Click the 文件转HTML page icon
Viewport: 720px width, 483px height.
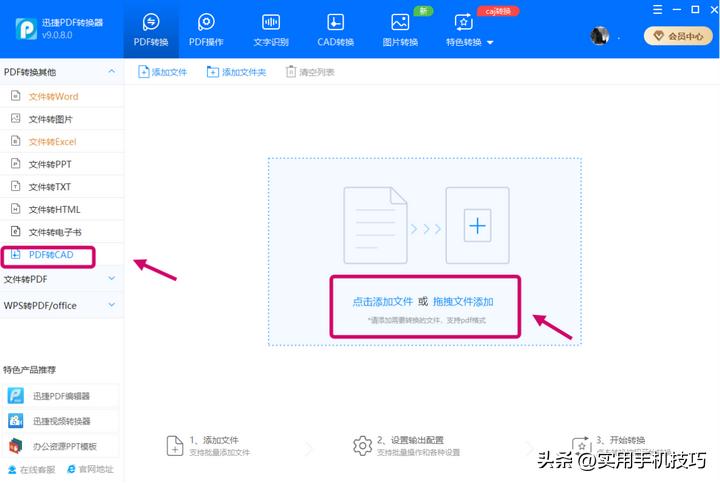point(16,209)
